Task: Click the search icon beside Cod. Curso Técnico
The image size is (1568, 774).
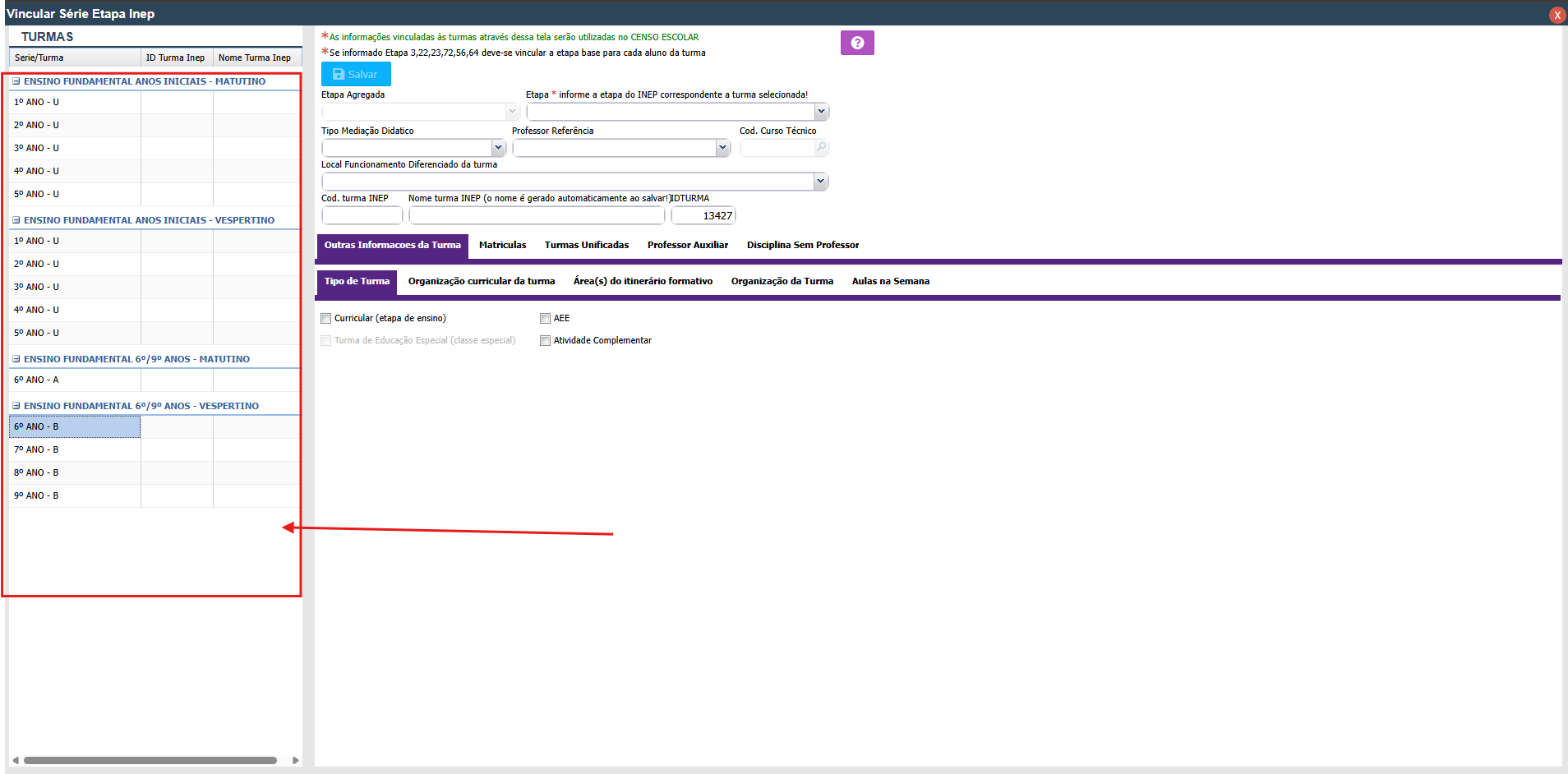Action: [821, 148]
